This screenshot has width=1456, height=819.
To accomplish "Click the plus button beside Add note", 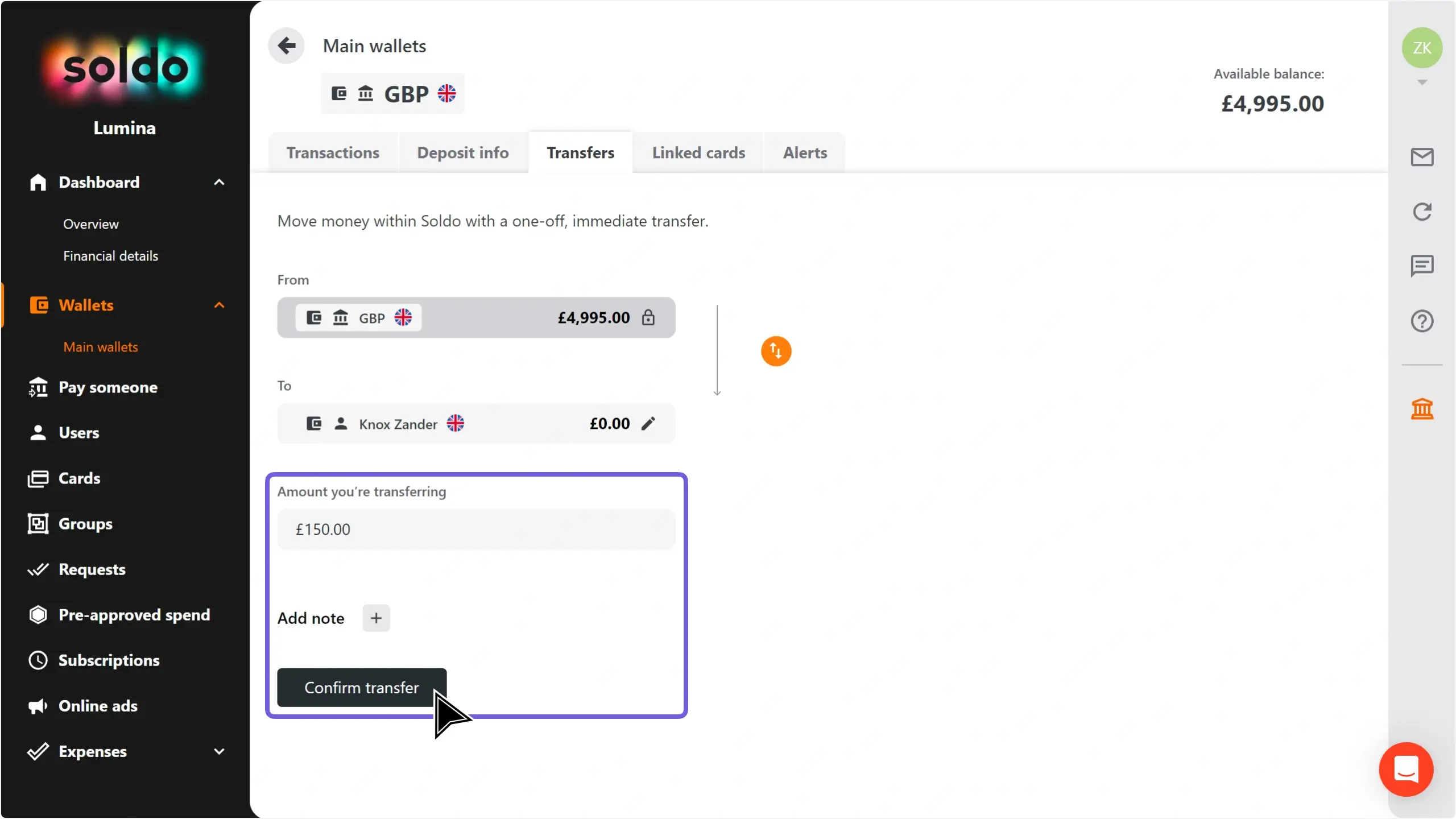I will tap(376, 618).
